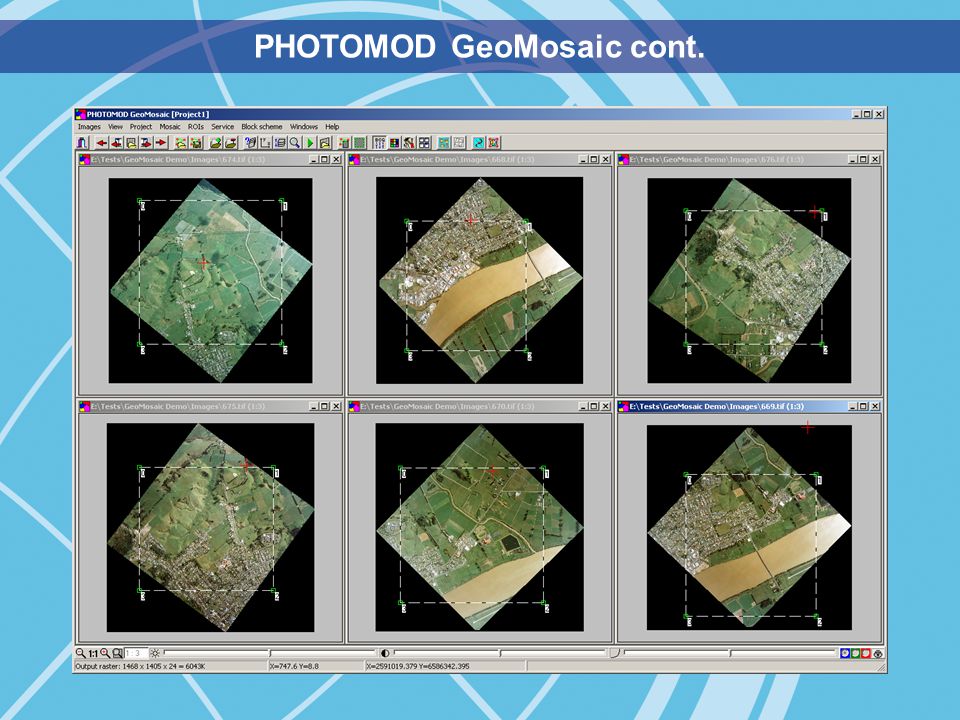960x720 pixels.
Task: Adjust the brightness slider
Action: coord(270,653)
